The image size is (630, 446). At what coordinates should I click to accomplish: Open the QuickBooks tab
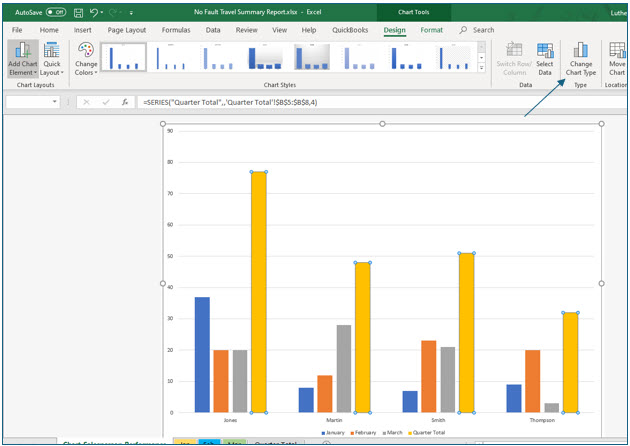coord(350,30)
